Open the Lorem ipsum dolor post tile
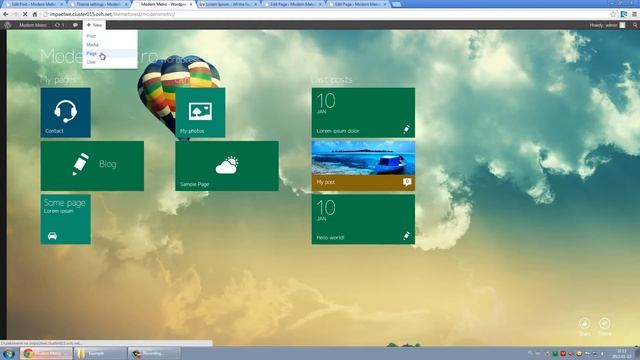Screen dimensions: 640x360 tap(363, 112)
